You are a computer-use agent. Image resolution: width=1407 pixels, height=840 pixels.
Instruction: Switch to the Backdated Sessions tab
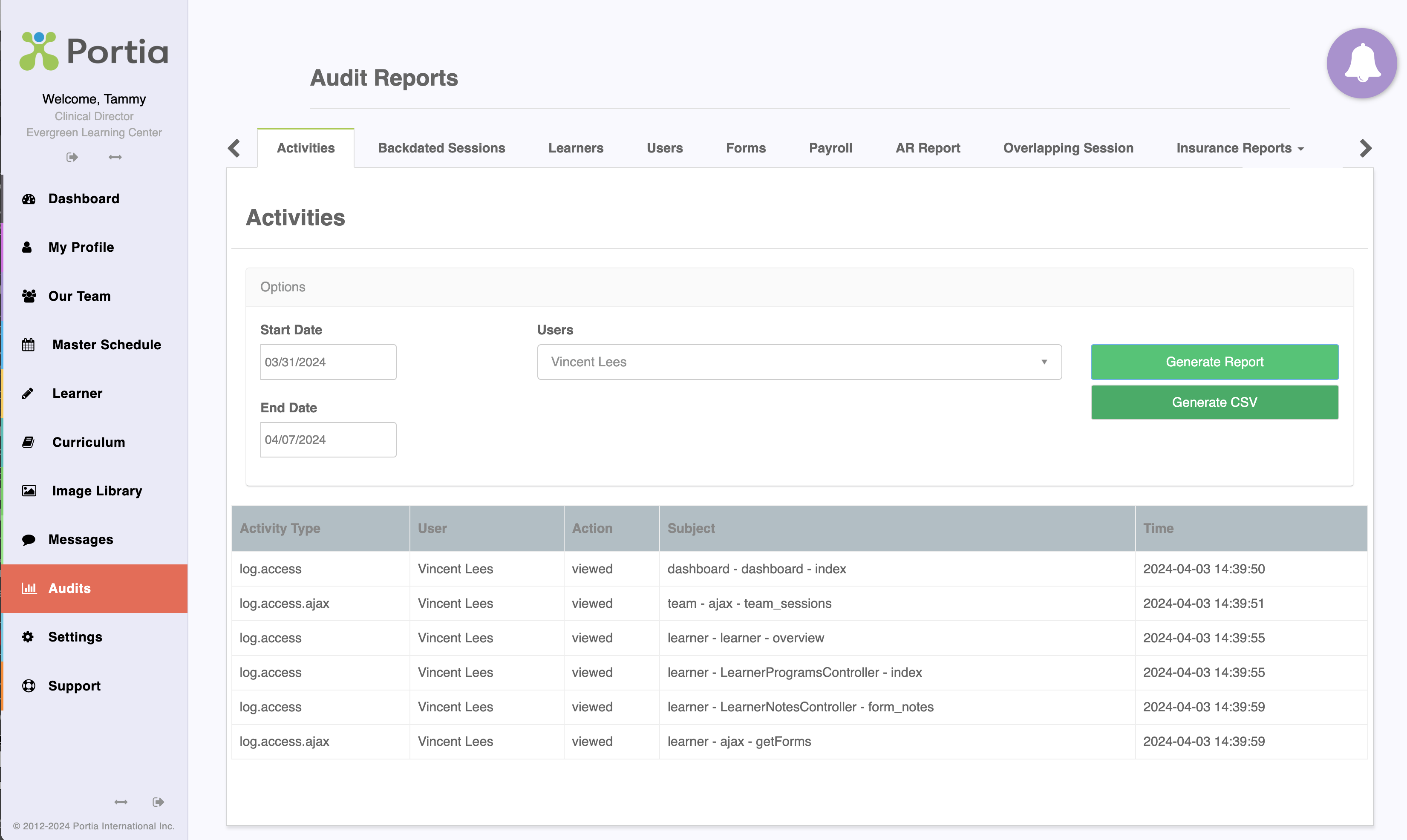tap(441, 148)
